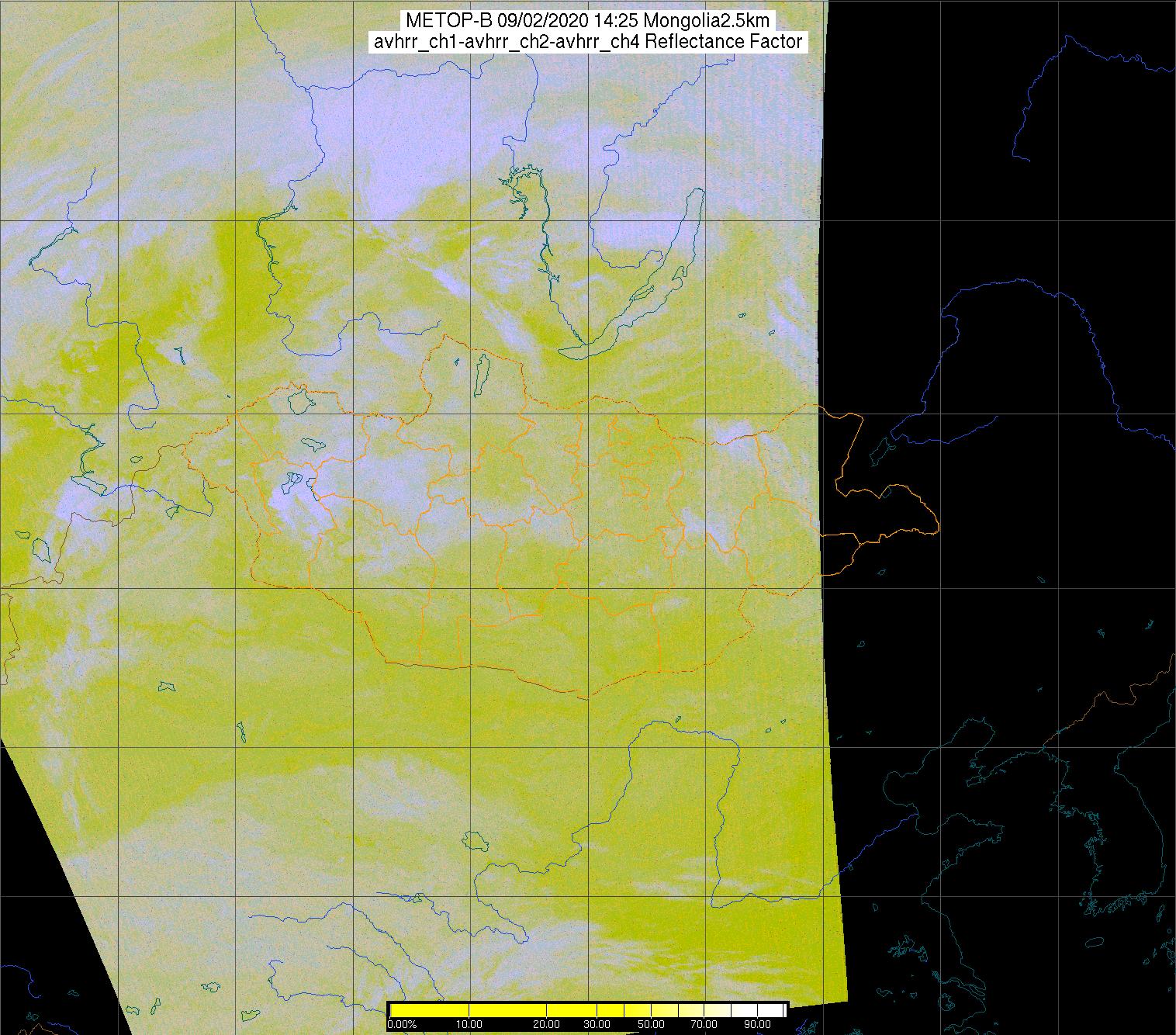Click the '10.00' color scale label
The image size is (1176, 1035).
coord(470,1025)
